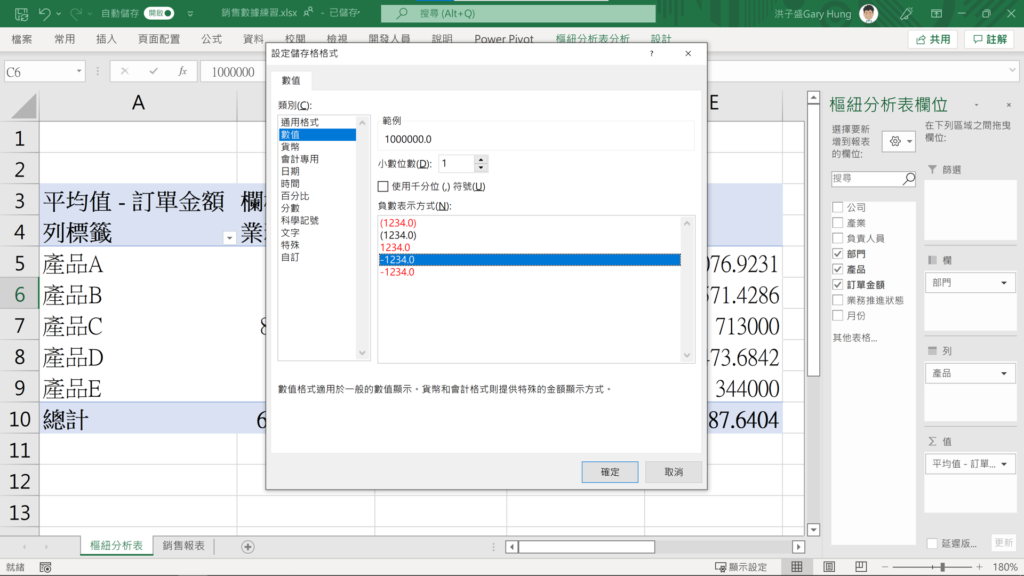Open the 檔案 menu tab
This screenshot has width=1024, height=576.
click(x=22, y=39)
